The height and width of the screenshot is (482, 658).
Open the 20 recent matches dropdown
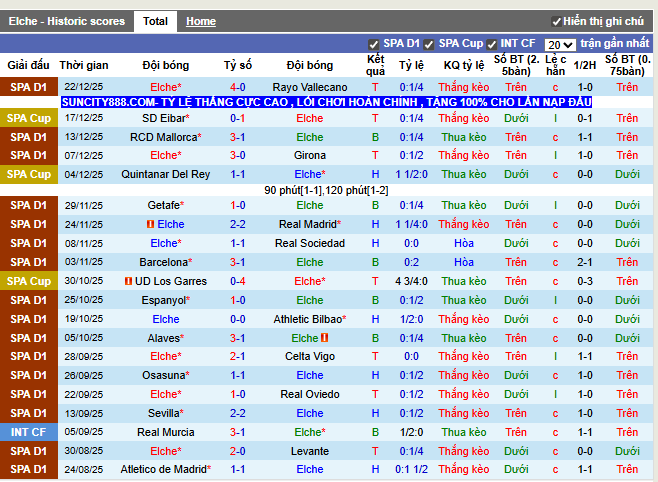pos(560,44)
